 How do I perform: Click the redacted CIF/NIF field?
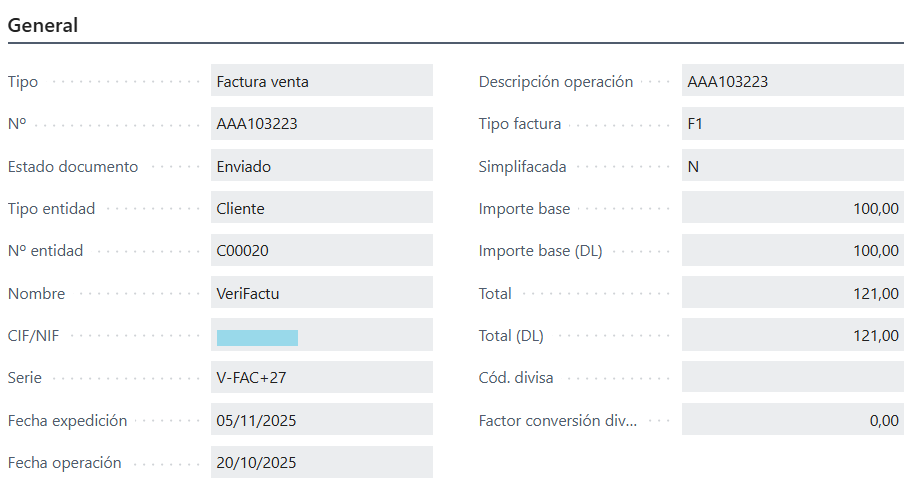tap(321, 336)
